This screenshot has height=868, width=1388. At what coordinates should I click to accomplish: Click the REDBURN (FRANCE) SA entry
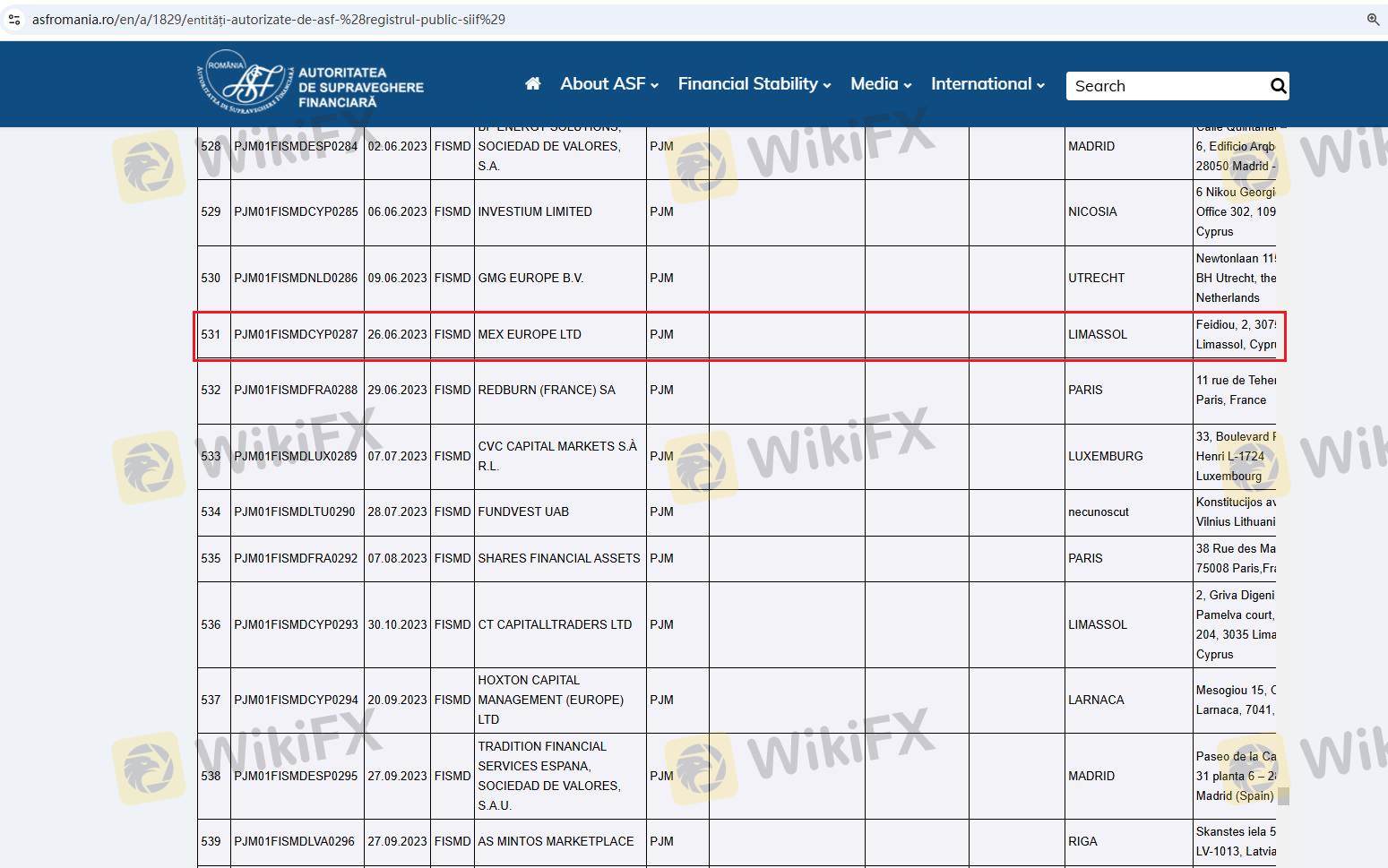pyautogui.click(x=547, y=391)
